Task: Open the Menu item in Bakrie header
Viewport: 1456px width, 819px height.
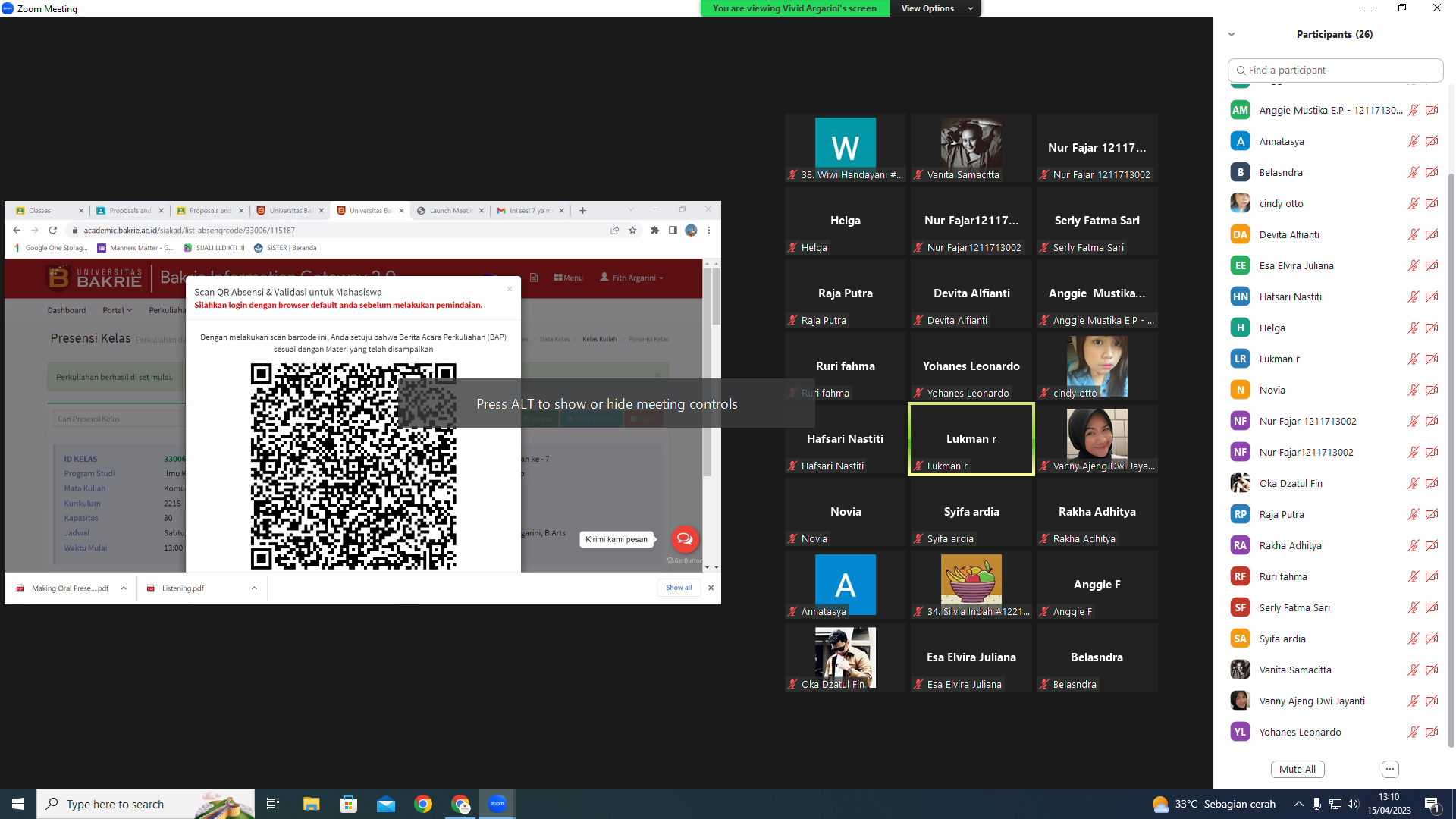Action: point(568,278)
